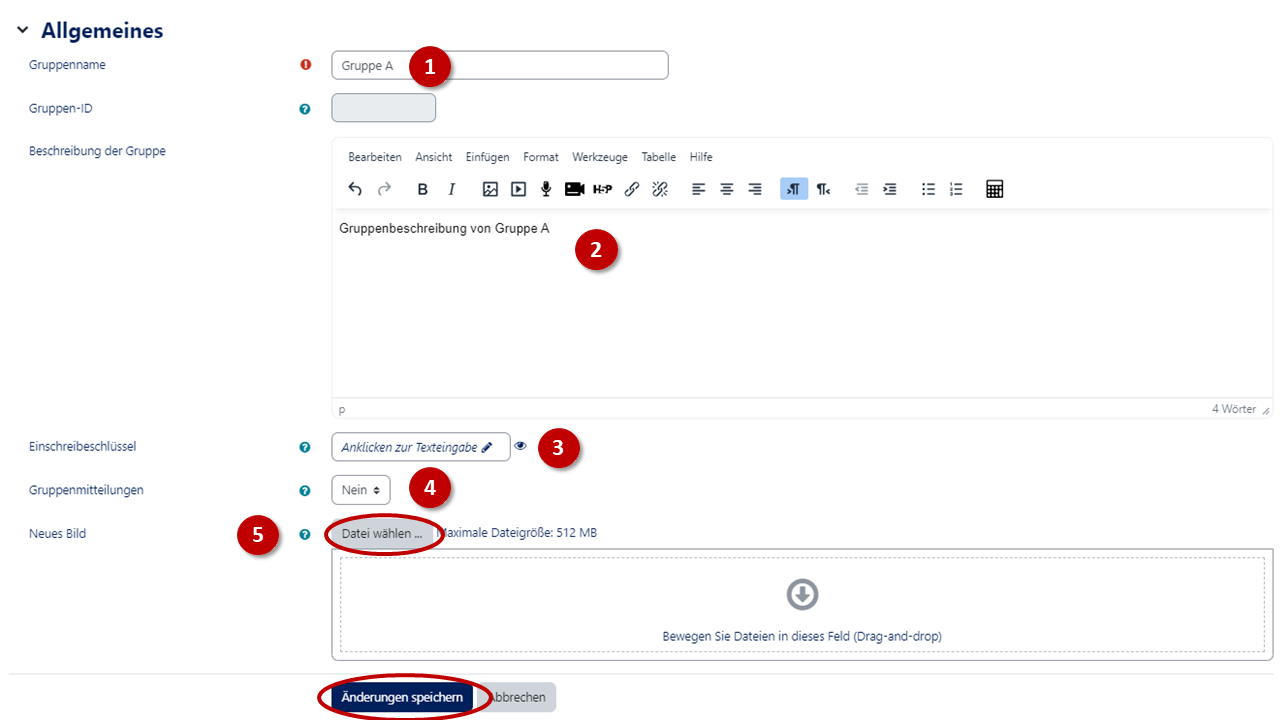Click the Datei wählen button
The width and height of the screenshot is (1280, 720).
coord(382,534)
